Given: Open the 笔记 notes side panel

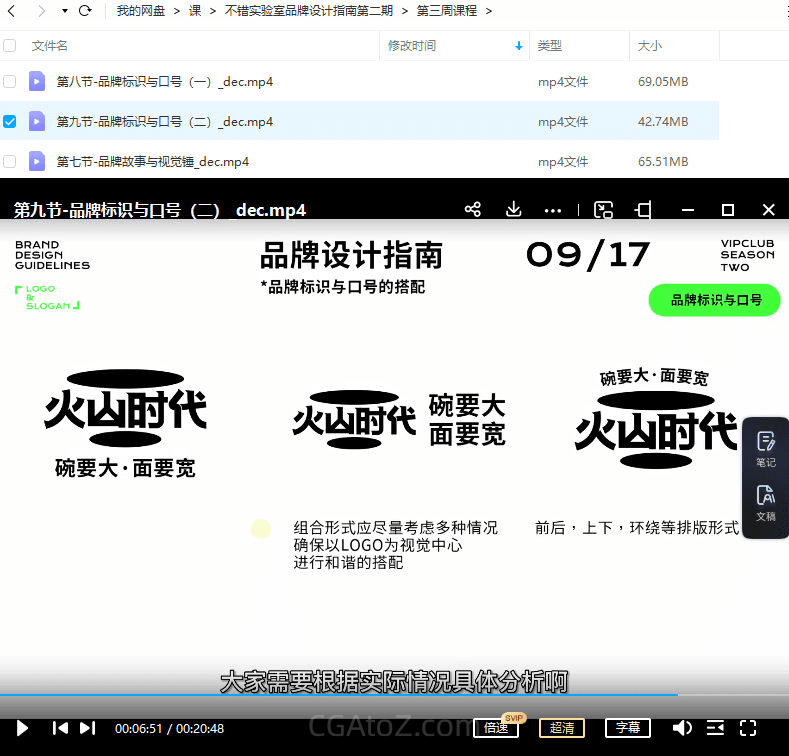Looking at the screenshot, I should click(766, 449).
